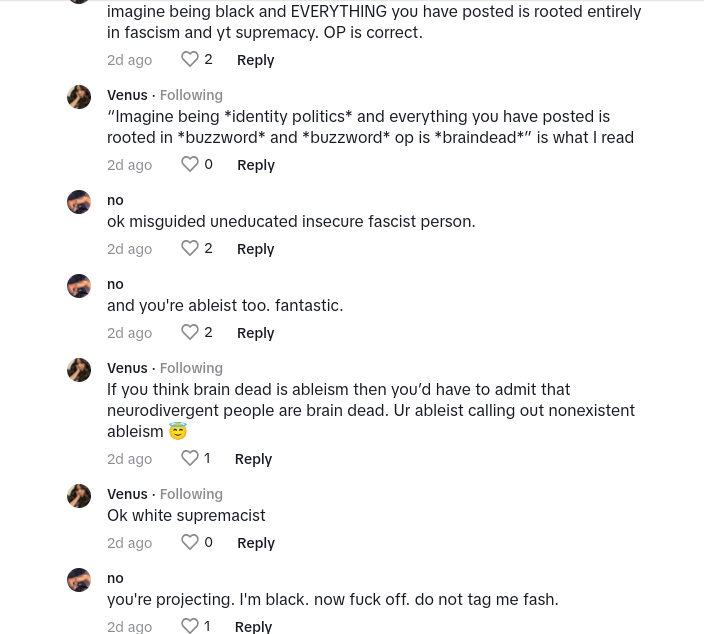Viewport: 704px width, 634px height.
Task: Reply to Venus's 'nonexistent ableism' comment
Action: [x=253, y=459]
